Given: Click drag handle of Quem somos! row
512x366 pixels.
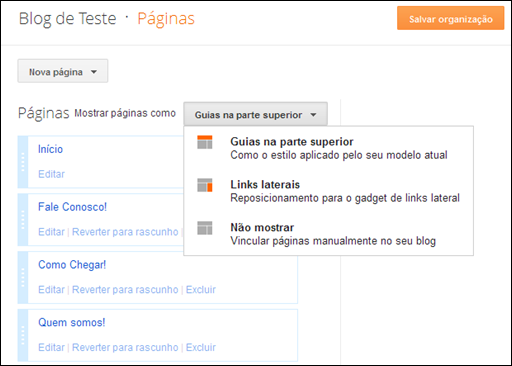Looking at the screenshot, I should click(23, 335).
